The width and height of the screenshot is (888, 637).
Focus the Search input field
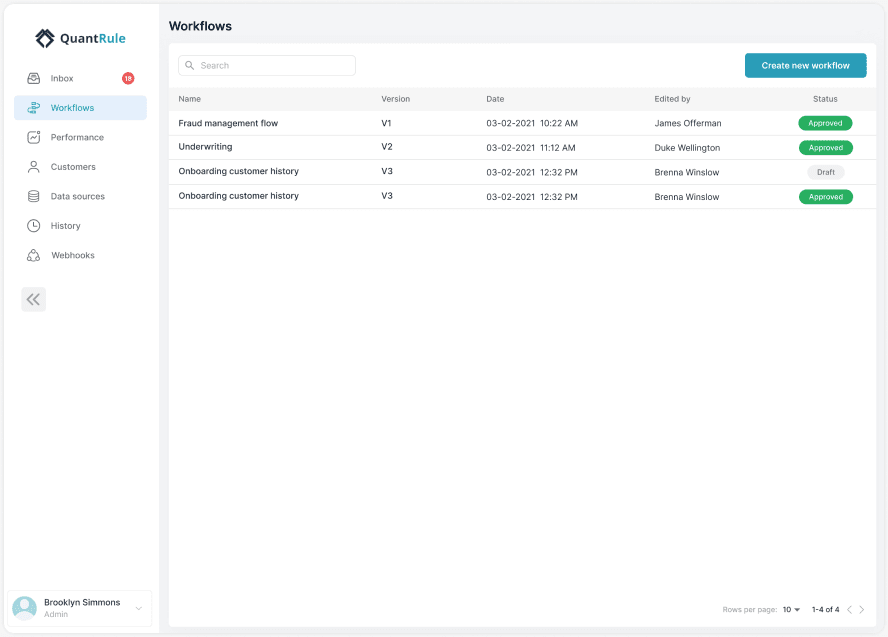point(267,65)
